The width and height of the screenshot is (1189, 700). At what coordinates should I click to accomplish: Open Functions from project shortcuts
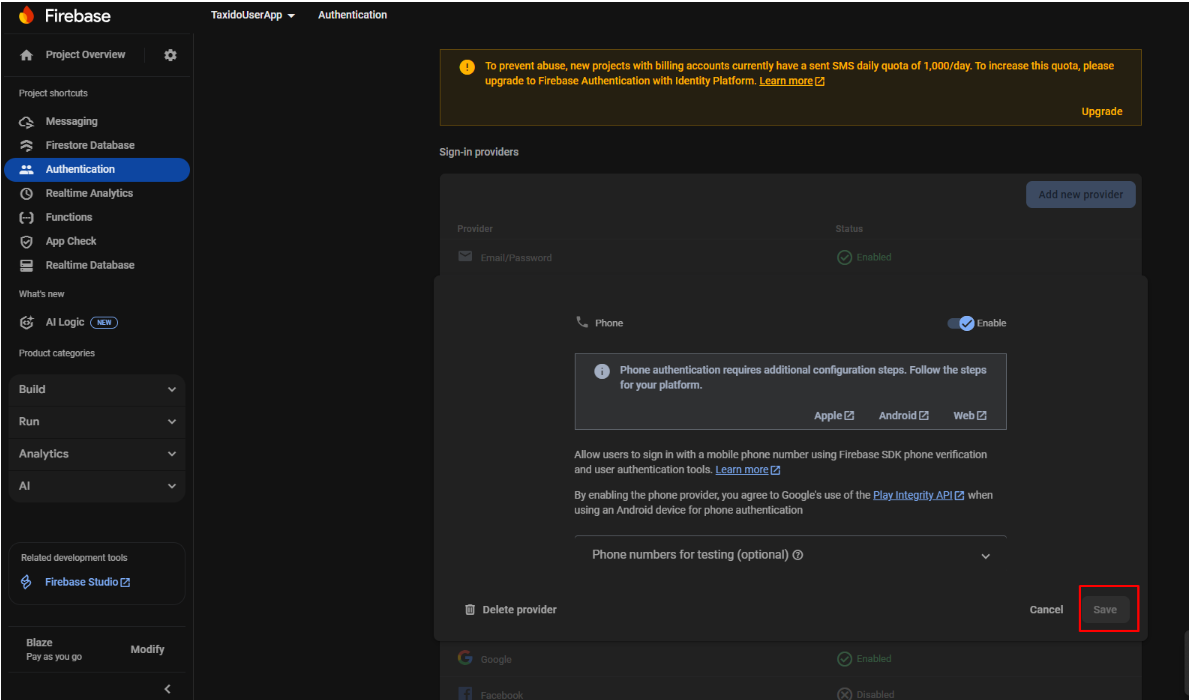pos(68,217)
